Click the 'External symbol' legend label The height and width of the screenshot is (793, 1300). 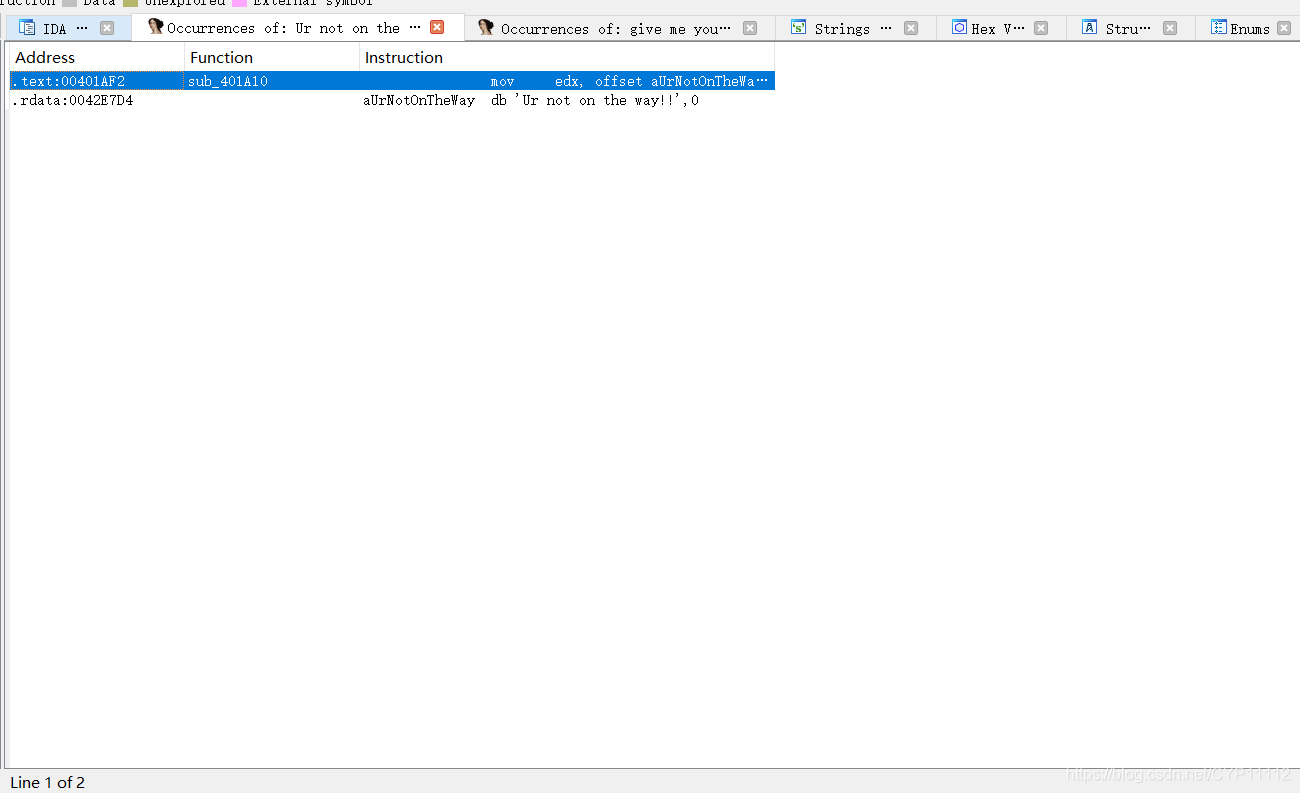coord(312,3)
